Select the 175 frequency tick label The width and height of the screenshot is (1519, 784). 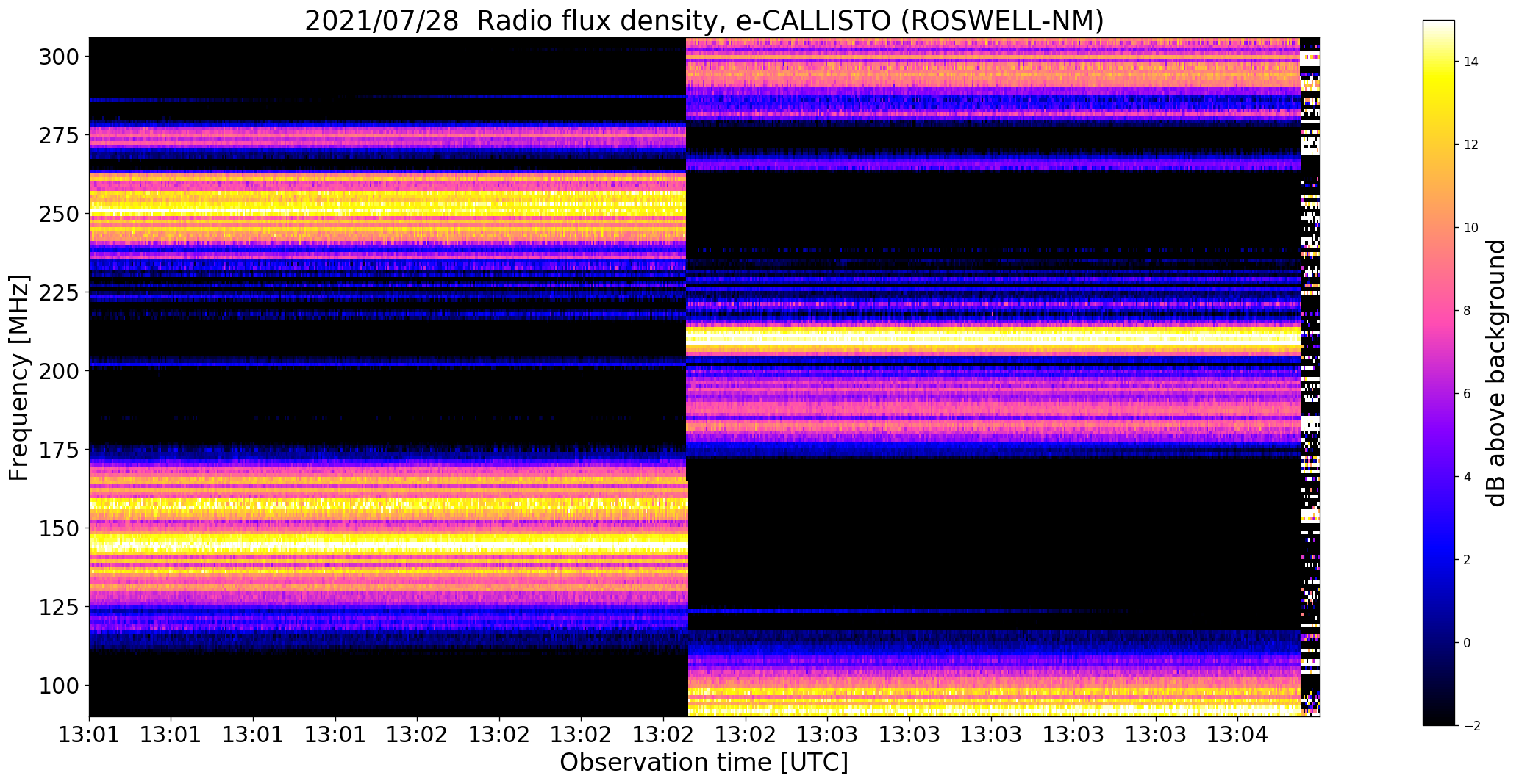coord(60,450)
